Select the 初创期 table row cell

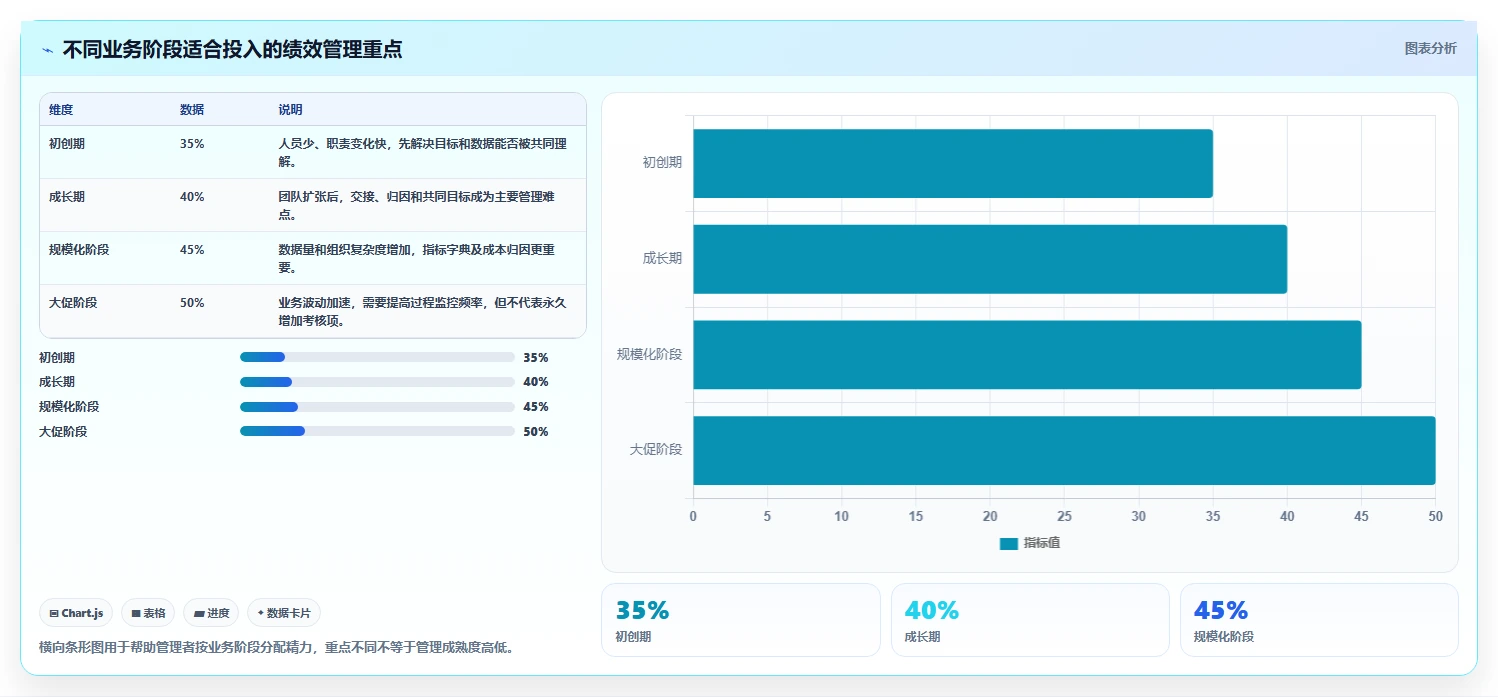67,144
